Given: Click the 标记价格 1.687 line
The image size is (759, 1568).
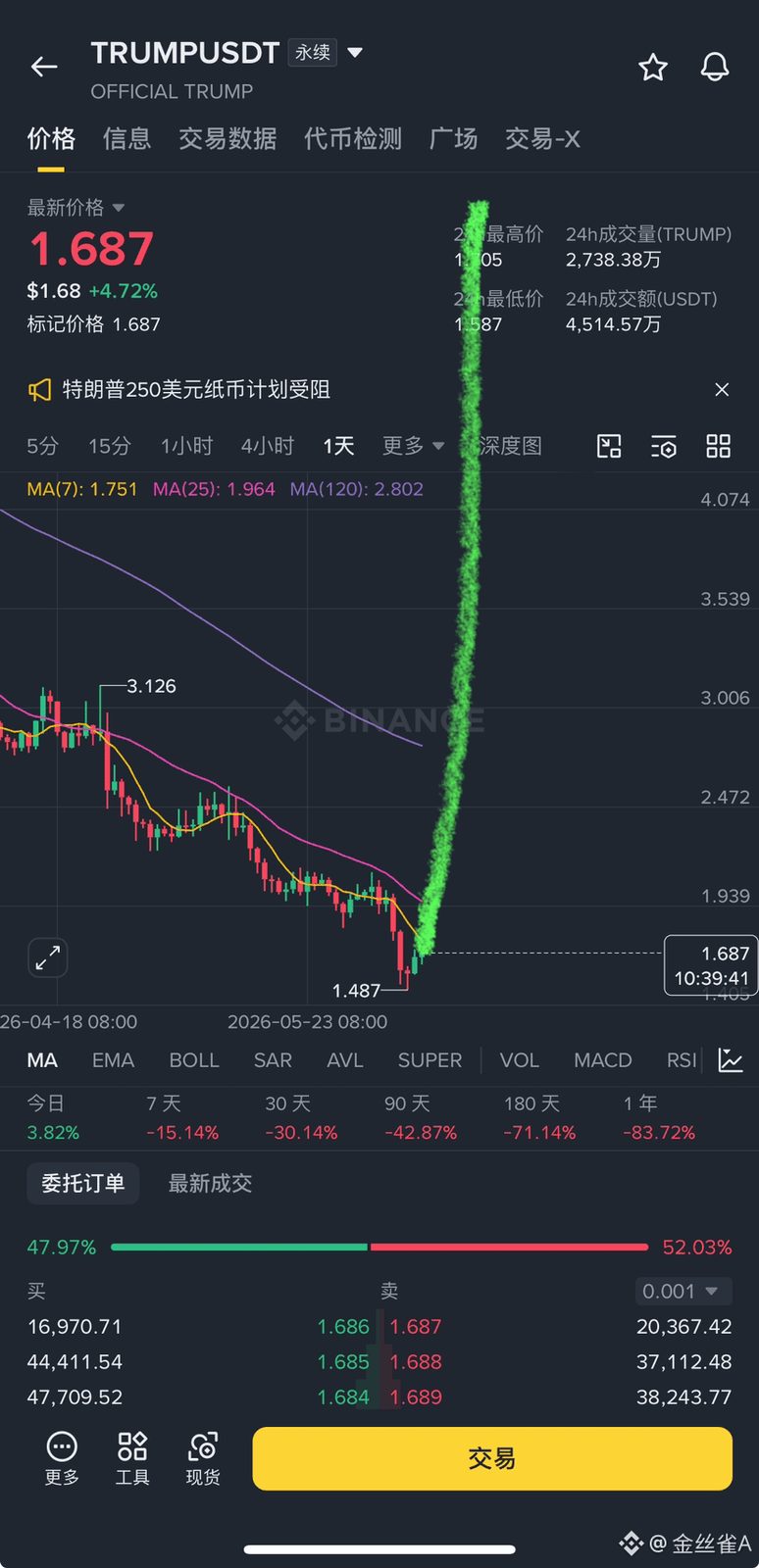Looking at the screenshot, I should (x=93, y=324).
